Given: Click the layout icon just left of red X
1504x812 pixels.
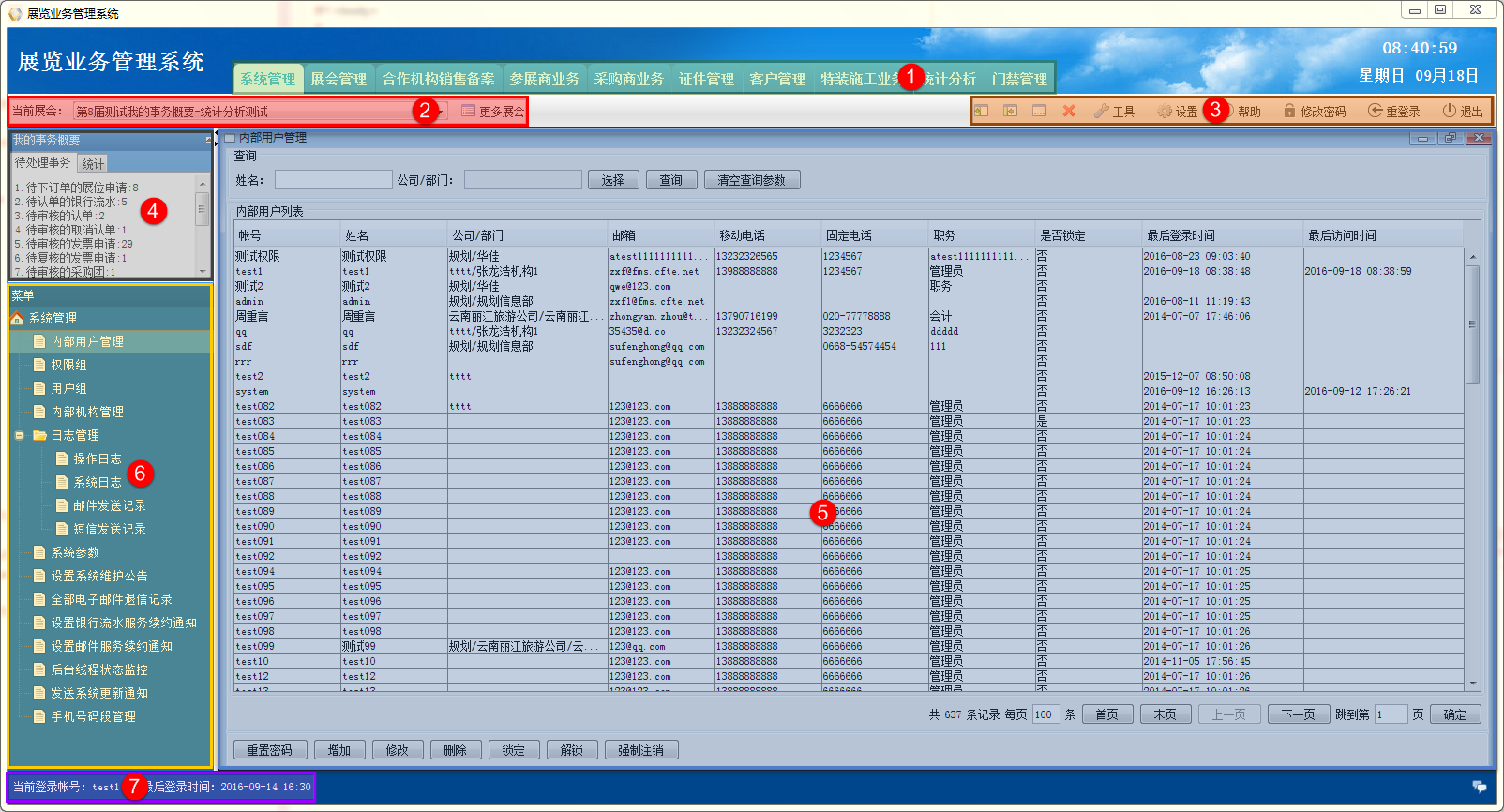Looking at the screenshot, I should click(1039, 111).
